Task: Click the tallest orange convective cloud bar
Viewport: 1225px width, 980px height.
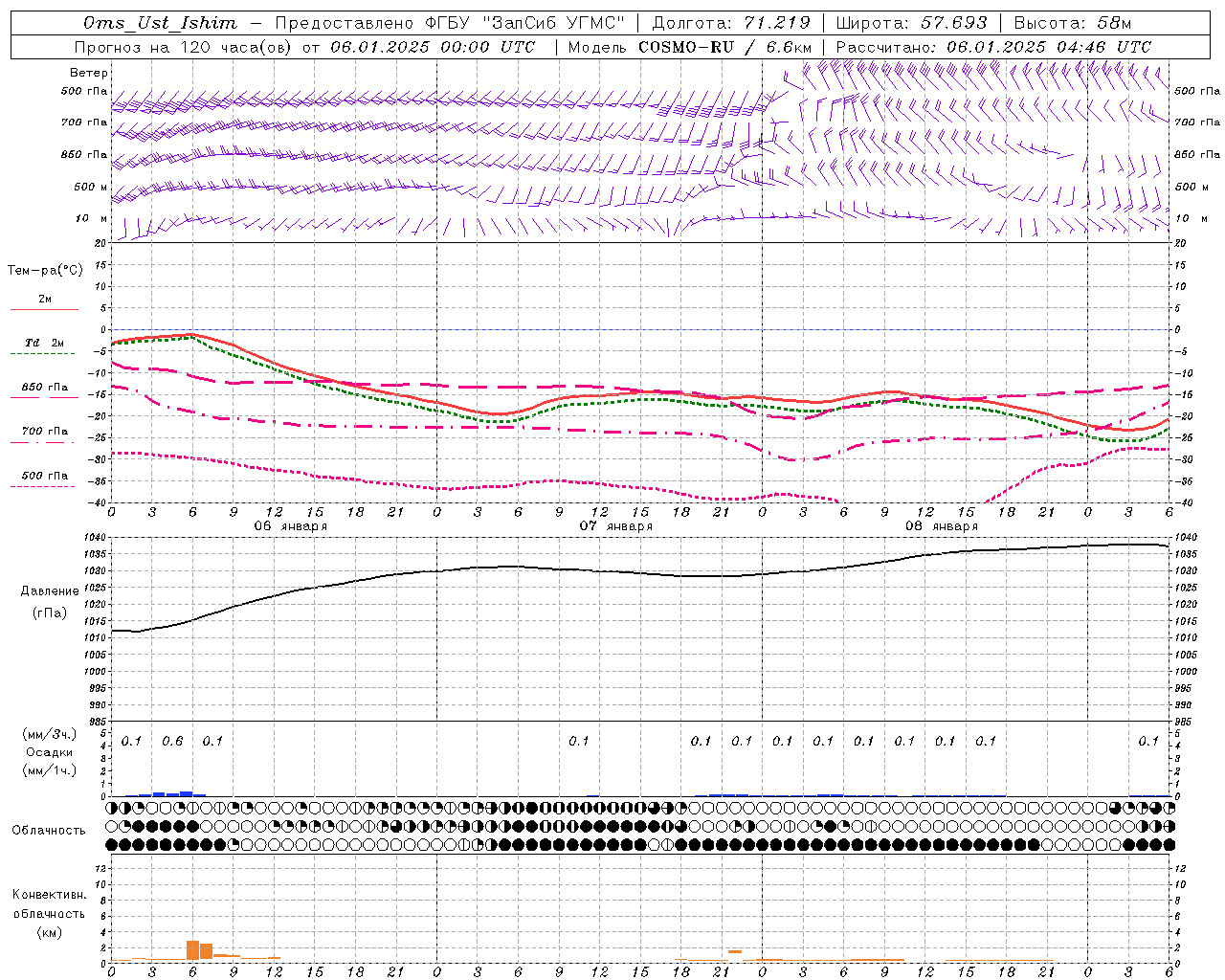Action: pyautogui.click(x=192, y=950)
